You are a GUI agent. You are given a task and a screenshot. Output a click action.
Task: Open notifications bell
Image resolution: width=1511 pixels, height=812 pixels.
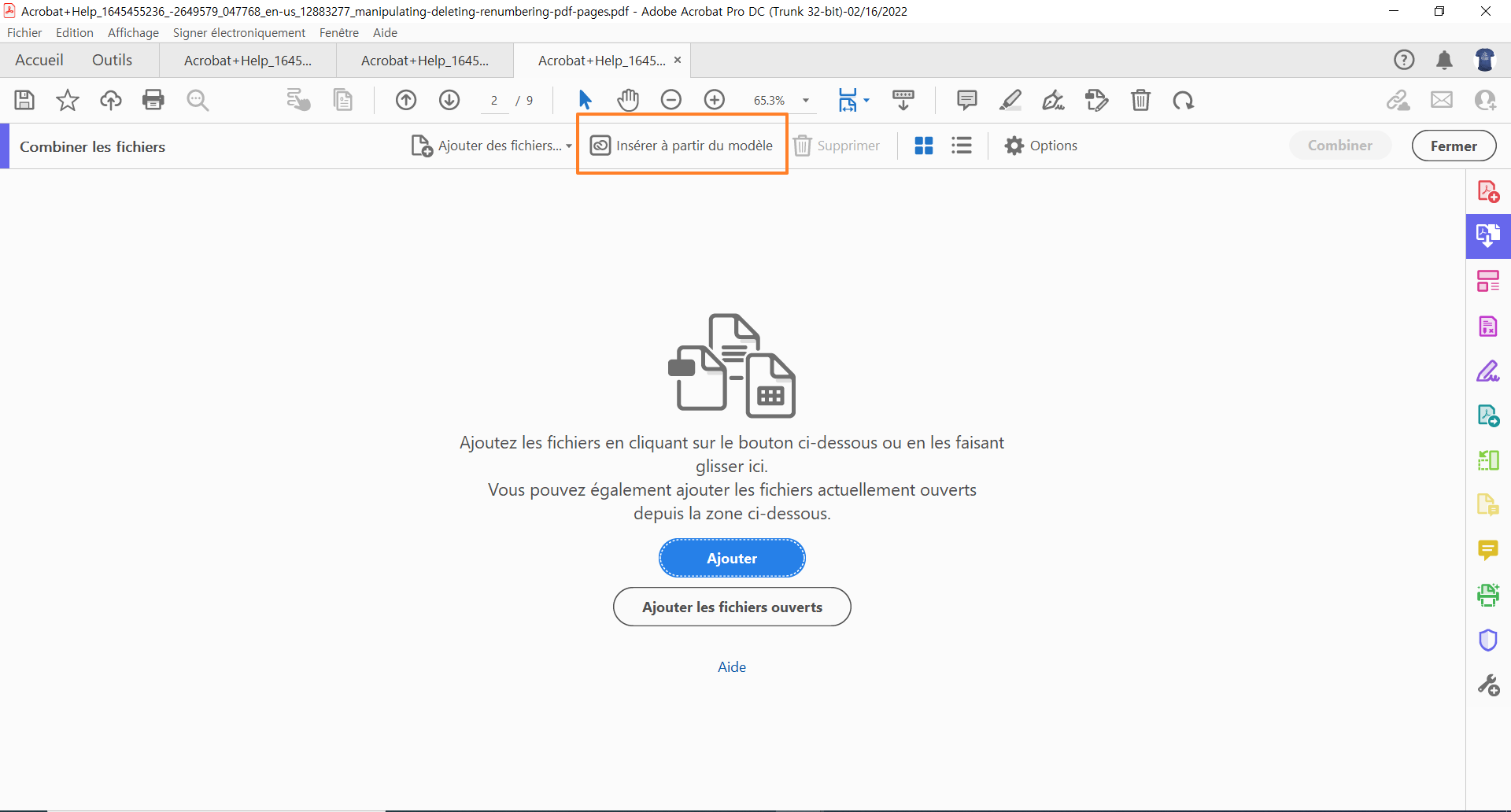[1444, 60]
